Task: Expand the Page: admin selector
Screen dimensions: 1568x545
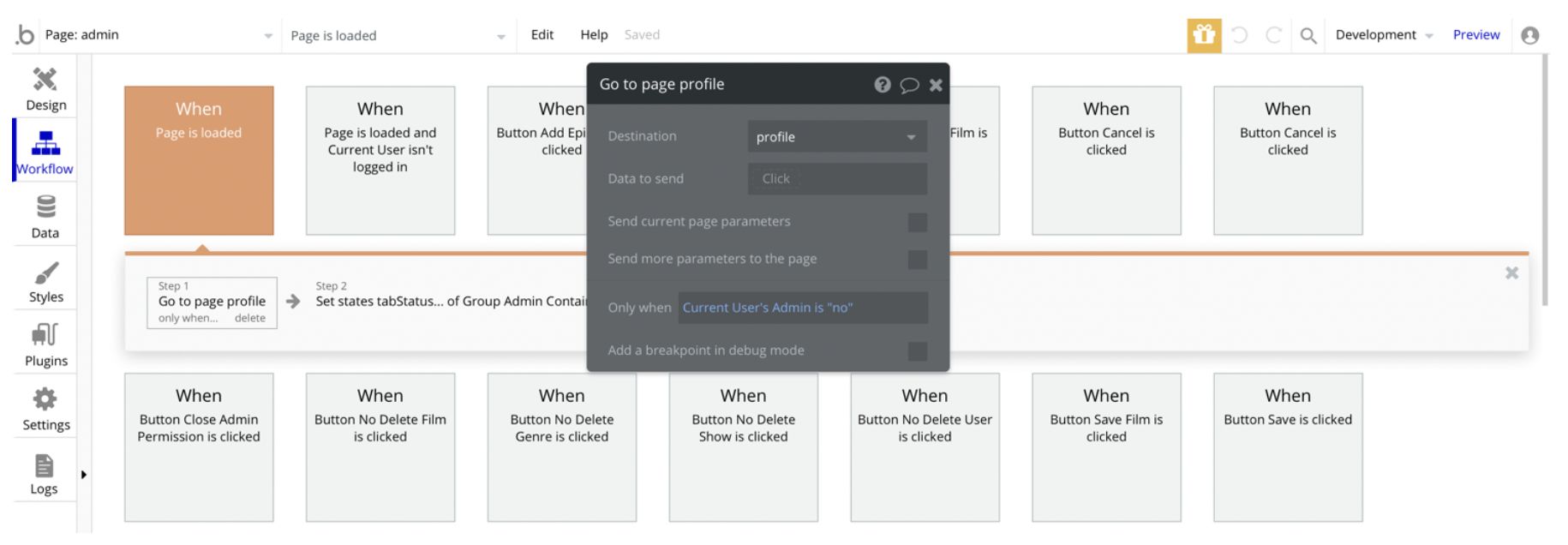Action: [159, 35]
